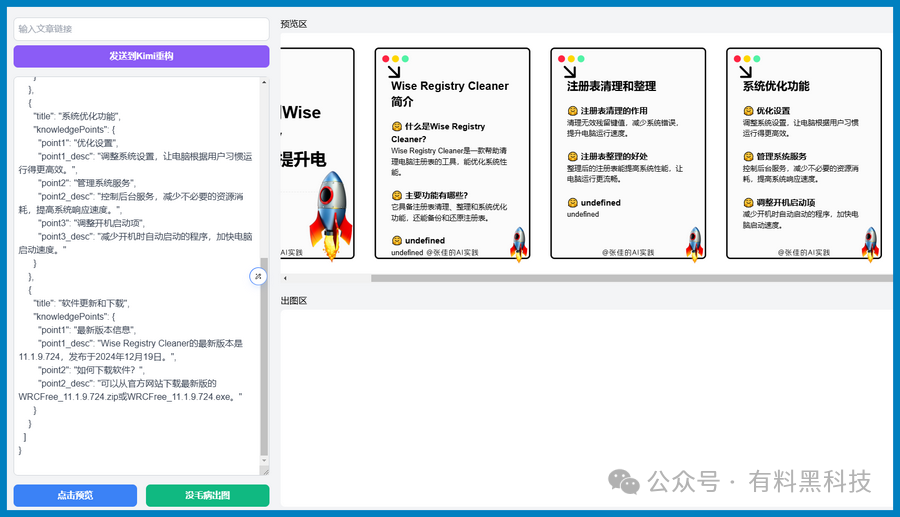Click the "title": "系统优化功能" JSON line
The height and width of the screenshot is (517, 900).
pos(77,116)
